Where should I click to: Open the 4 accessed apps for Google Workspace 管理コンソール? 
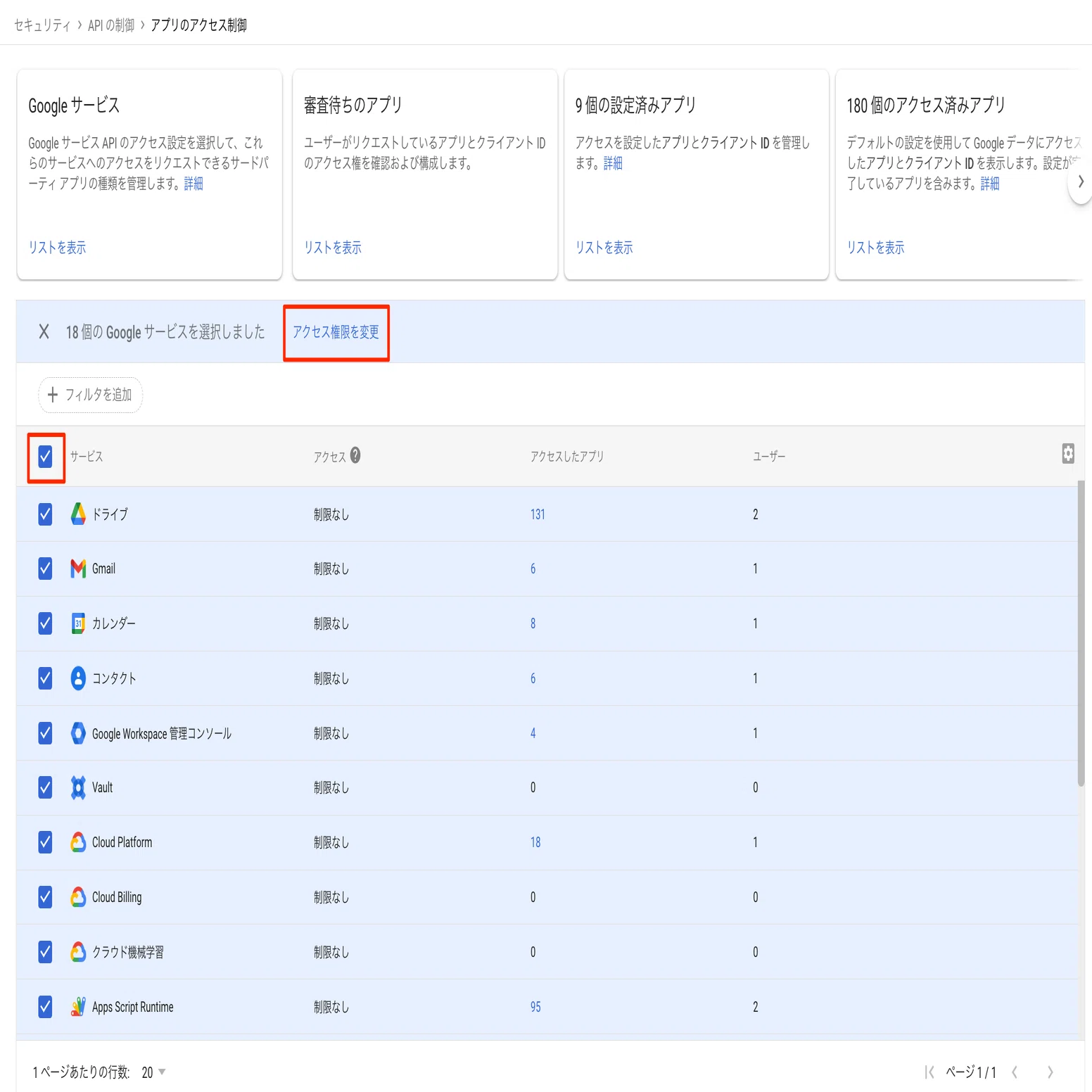(533, 733)
